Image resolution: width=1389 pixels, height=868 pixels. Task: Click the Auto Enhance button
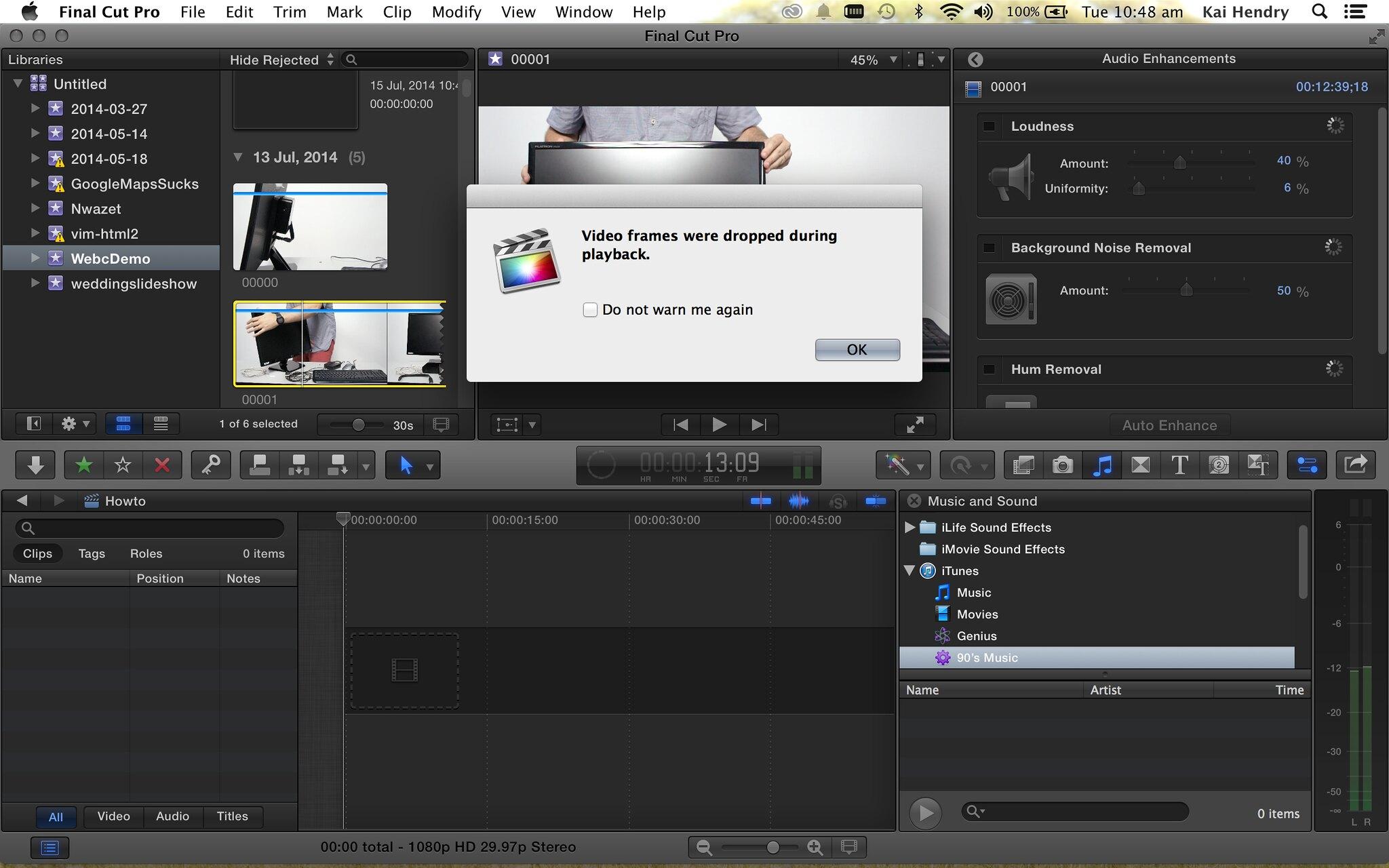tap(1169, 425)
